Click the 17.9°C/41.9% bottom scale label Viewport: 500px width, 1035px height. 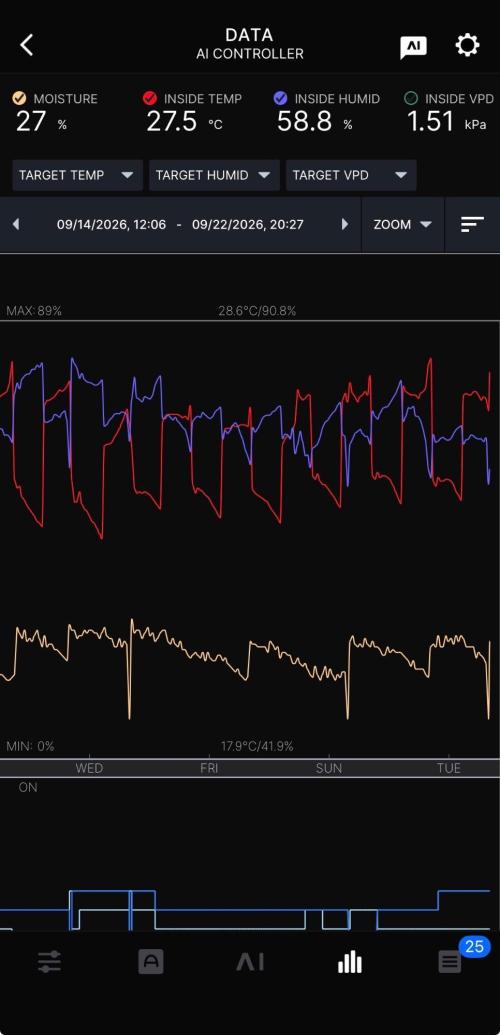coord(257,747)
